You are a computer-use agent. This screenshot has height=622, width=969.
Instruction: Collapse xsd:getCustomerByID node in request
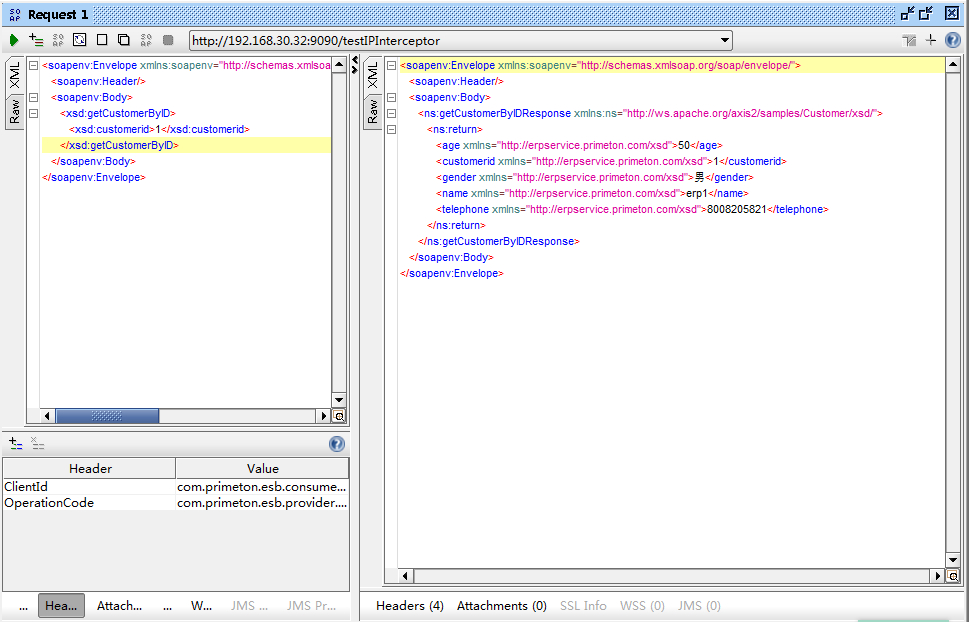pyautogui.click(x=34, y=114)
